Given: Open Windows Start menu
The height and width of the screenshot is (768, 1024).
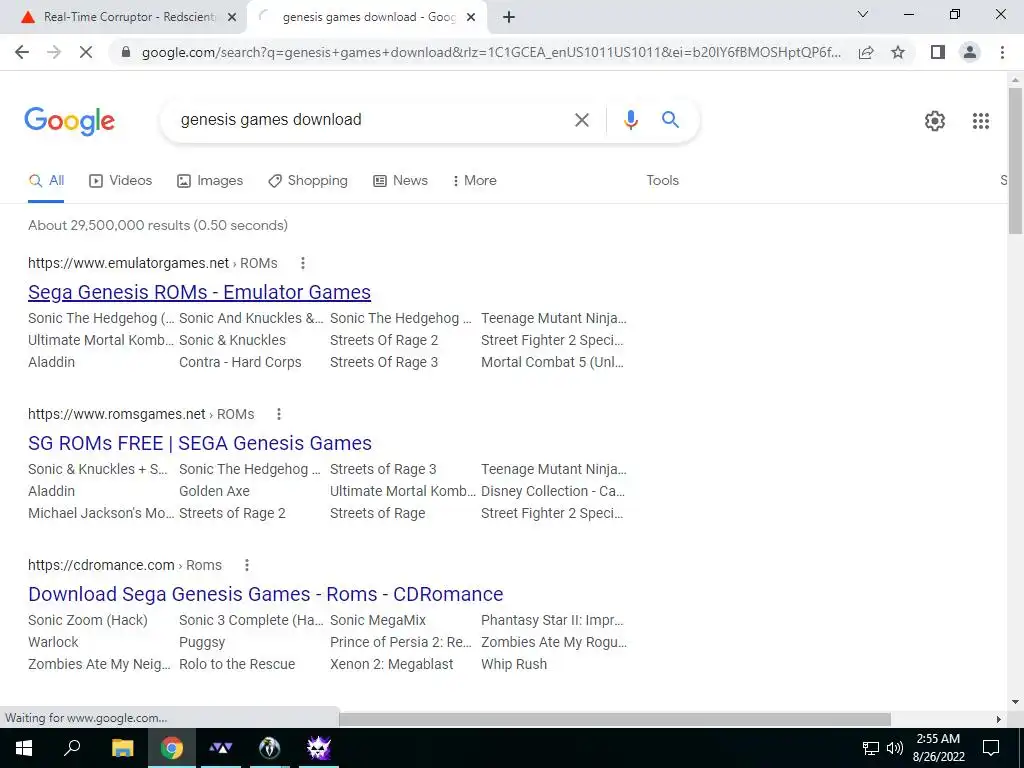Looking at the screenshot, I should pyautogui.click(x=23, y=748).
